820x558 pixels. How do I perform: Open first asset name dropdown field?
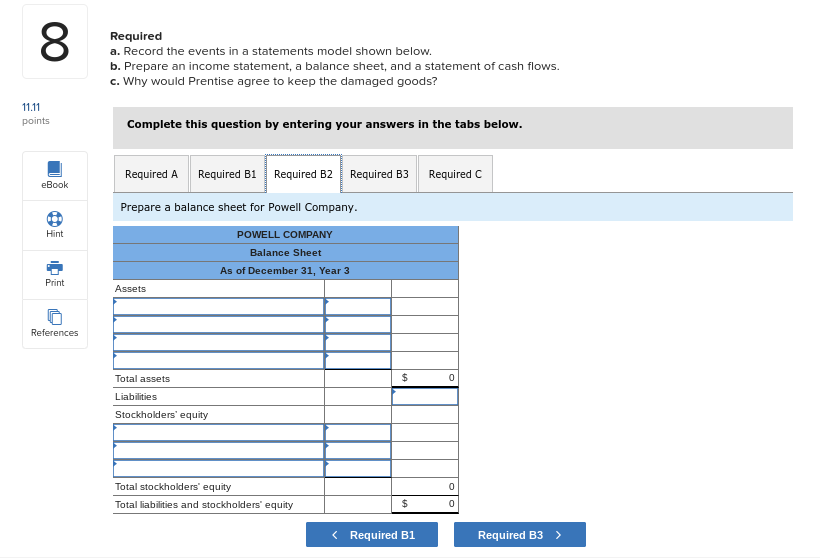tap(219, 306)
